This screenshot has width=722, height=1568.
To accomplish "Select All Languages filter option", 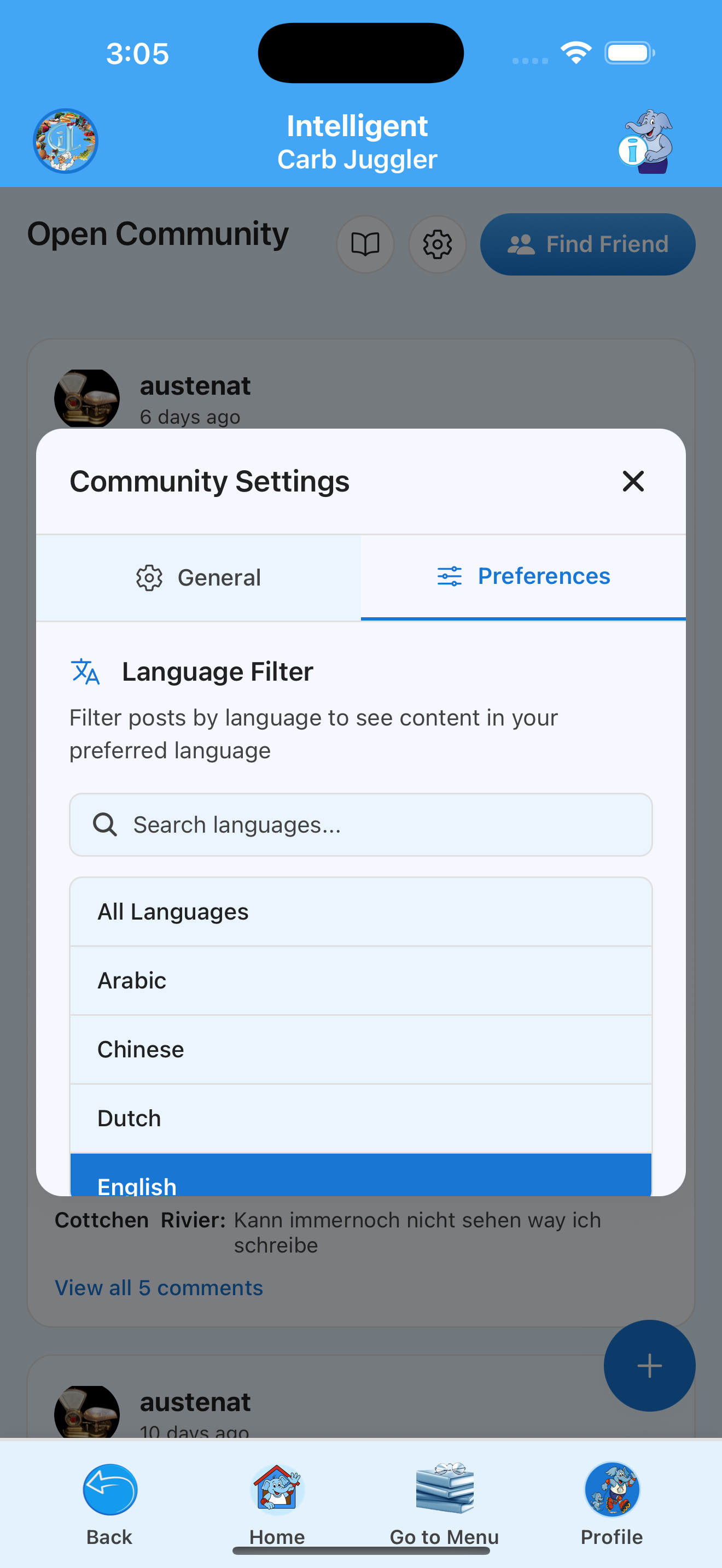I will [361, 912].
